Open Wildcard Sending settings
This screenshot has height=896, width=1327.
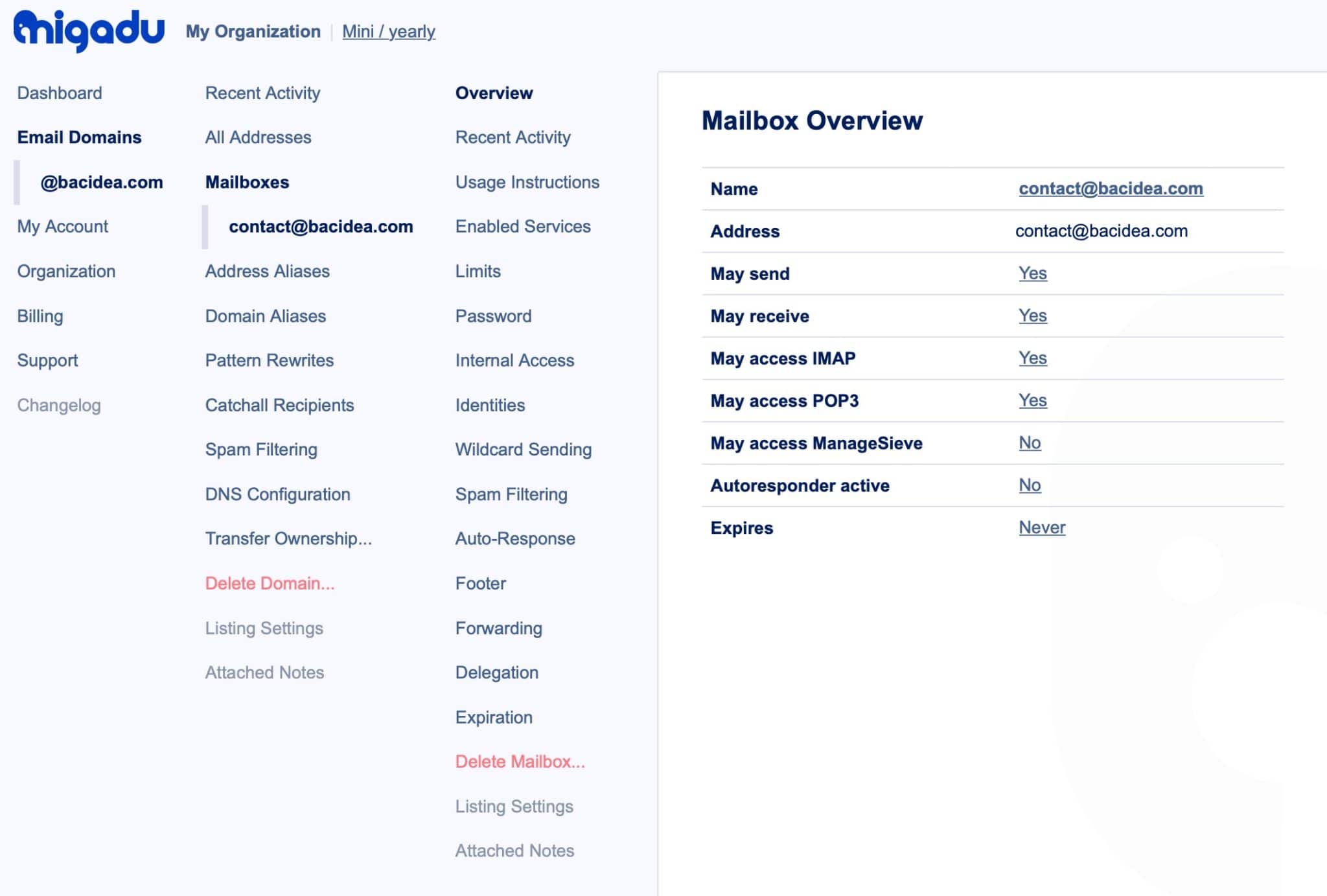coord(524,450)
